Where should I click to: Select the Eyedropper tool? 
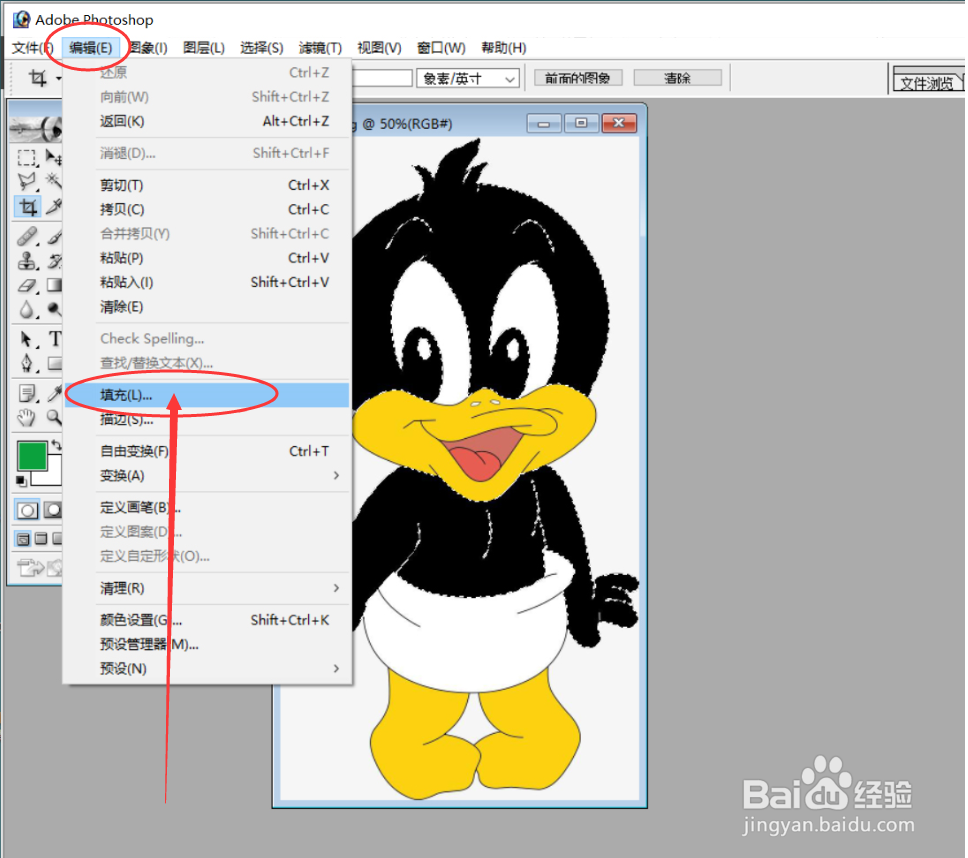[54, 393]
